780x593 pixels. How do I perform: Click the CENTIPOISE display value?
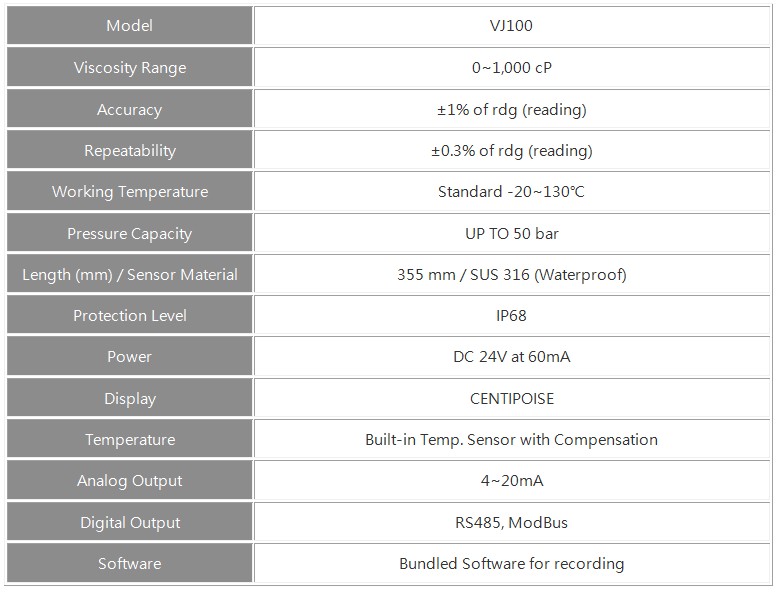coord(512,398)
